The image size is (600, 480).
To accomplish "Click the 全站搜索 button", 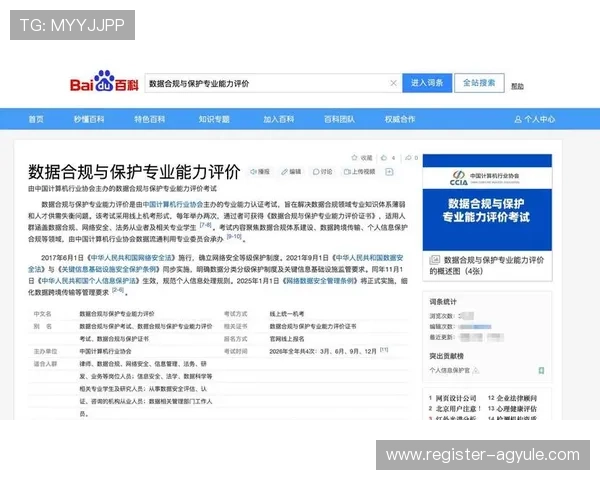I will (479, 83).
